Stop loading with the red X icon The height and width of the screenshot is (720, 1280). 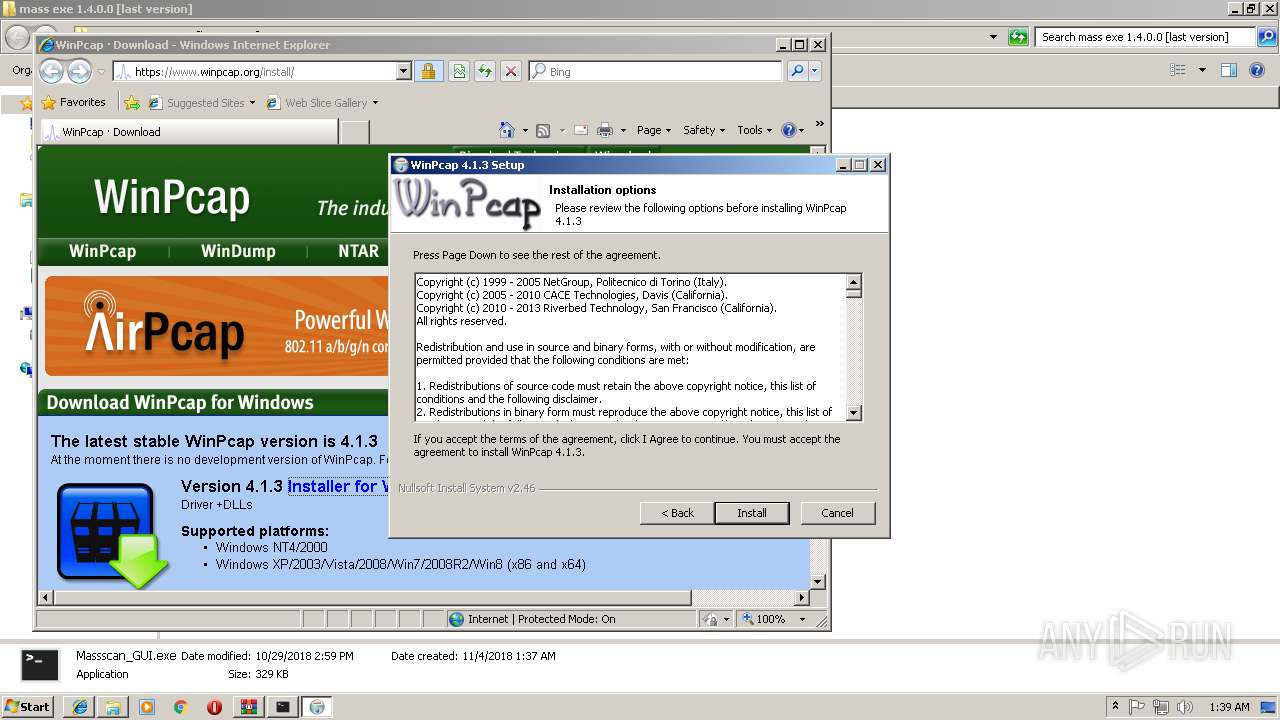click(511, 71)
